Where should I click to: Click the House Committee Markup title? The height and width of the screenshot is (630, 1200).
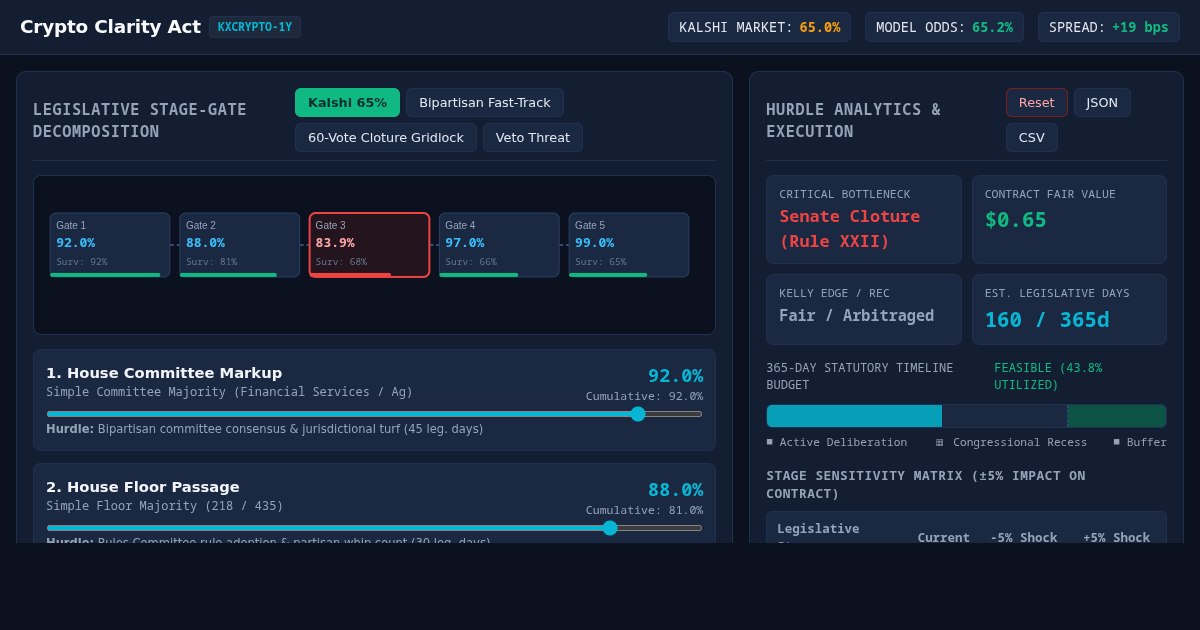pyautogui.click(x=164, y=373)
